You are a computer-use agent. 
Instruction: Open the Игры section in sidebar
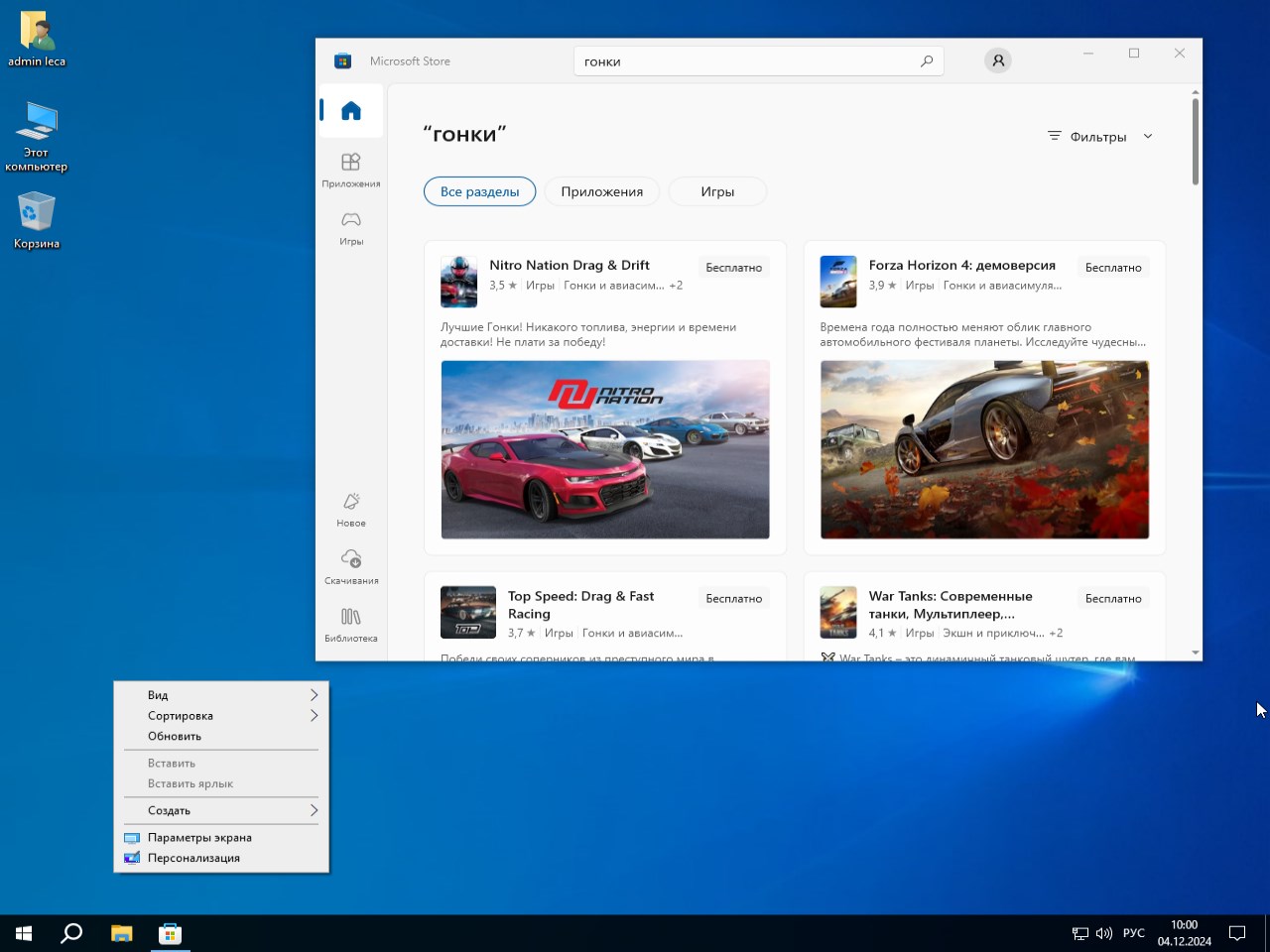click(x=351, y=226)
